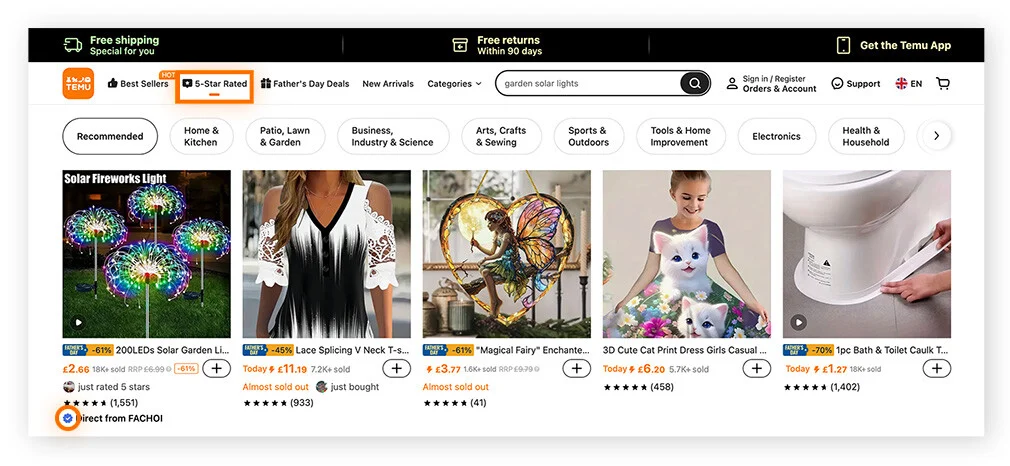1010x466 pixels.
Task: Add Solar Garden Lights to cart
Action: [x=216, y=368]
